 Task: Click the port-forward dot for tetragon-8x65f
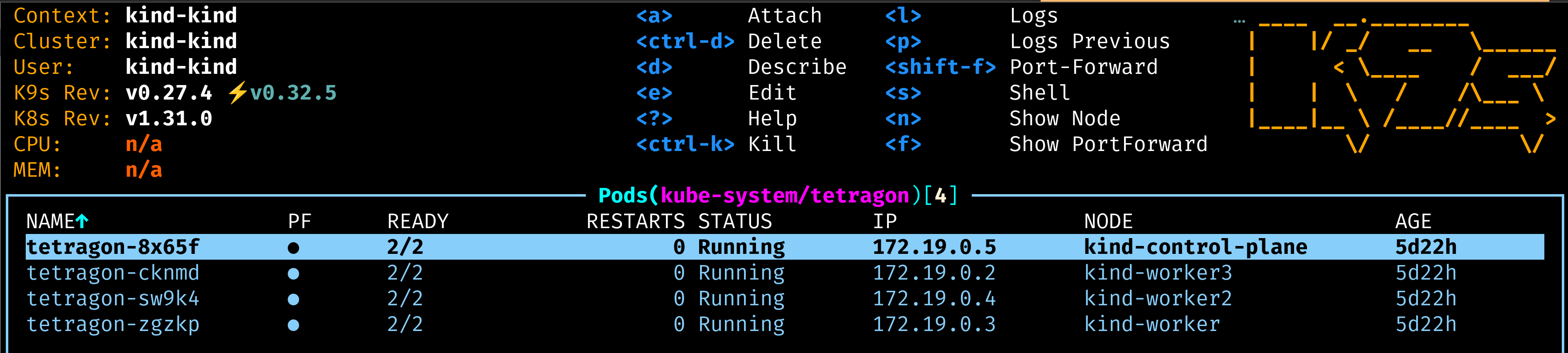coord(293,248)
